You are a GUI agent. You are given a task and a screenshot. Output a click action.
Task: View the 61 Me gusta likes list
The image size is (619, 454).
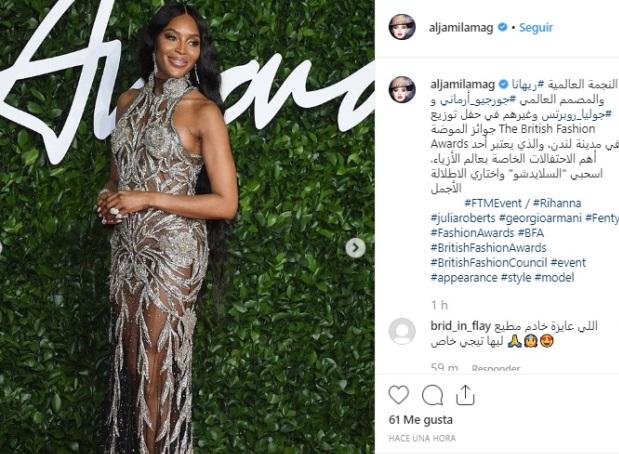click(x=420, y=420)
